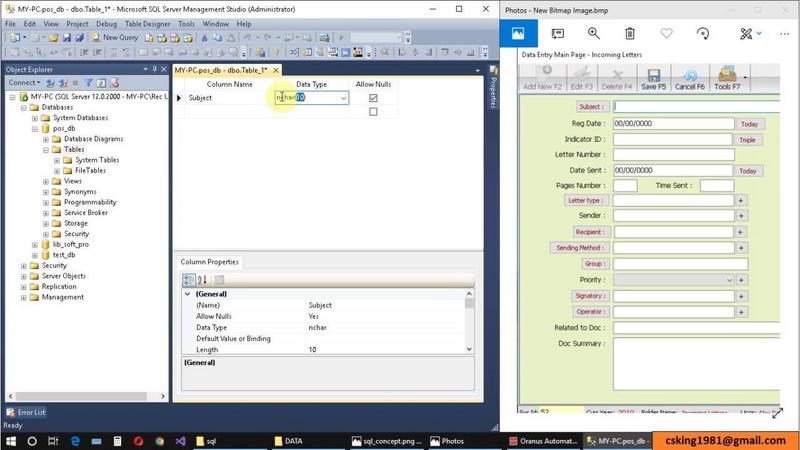This screenshot has height=450, width=800.
Task: Expand the lib_soft_pro database node
Action: [35, 245]
